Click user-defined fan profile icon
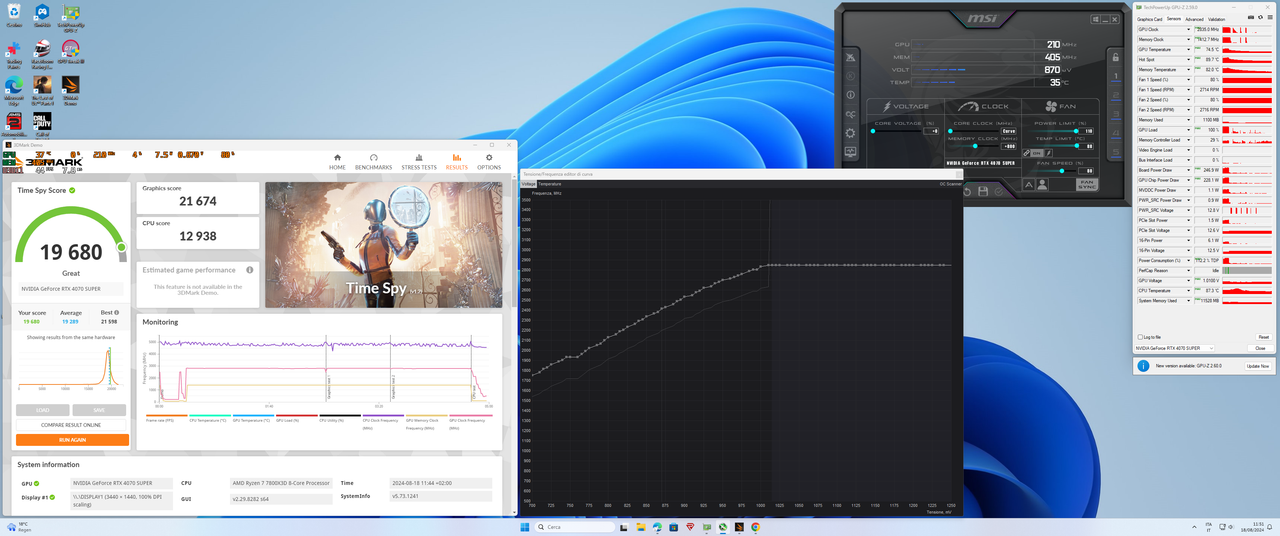1280x536 pixels. point(1042,185)
